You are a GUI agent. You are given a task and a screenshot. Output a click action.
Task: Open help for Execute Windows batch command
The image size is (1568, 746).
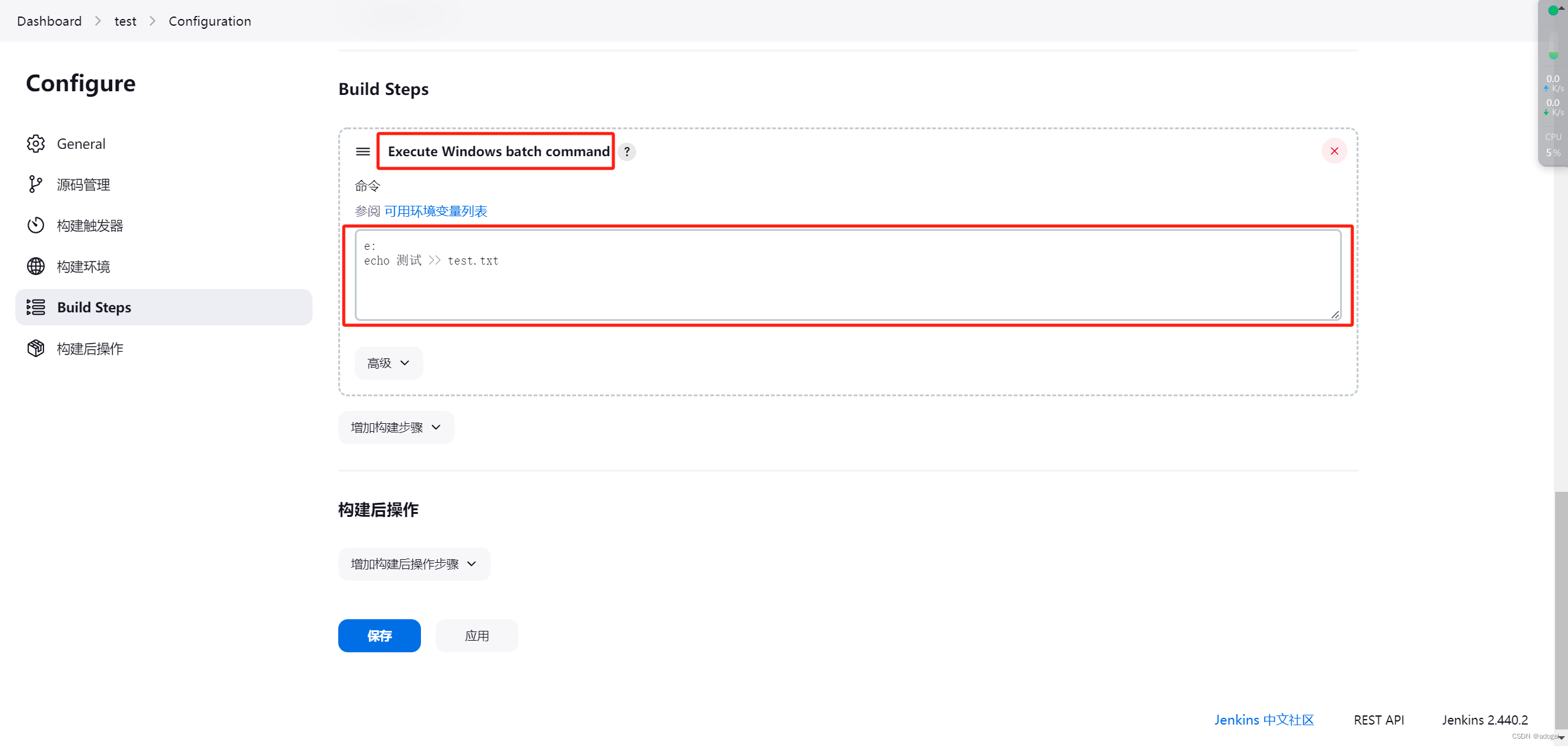point(627,151)
